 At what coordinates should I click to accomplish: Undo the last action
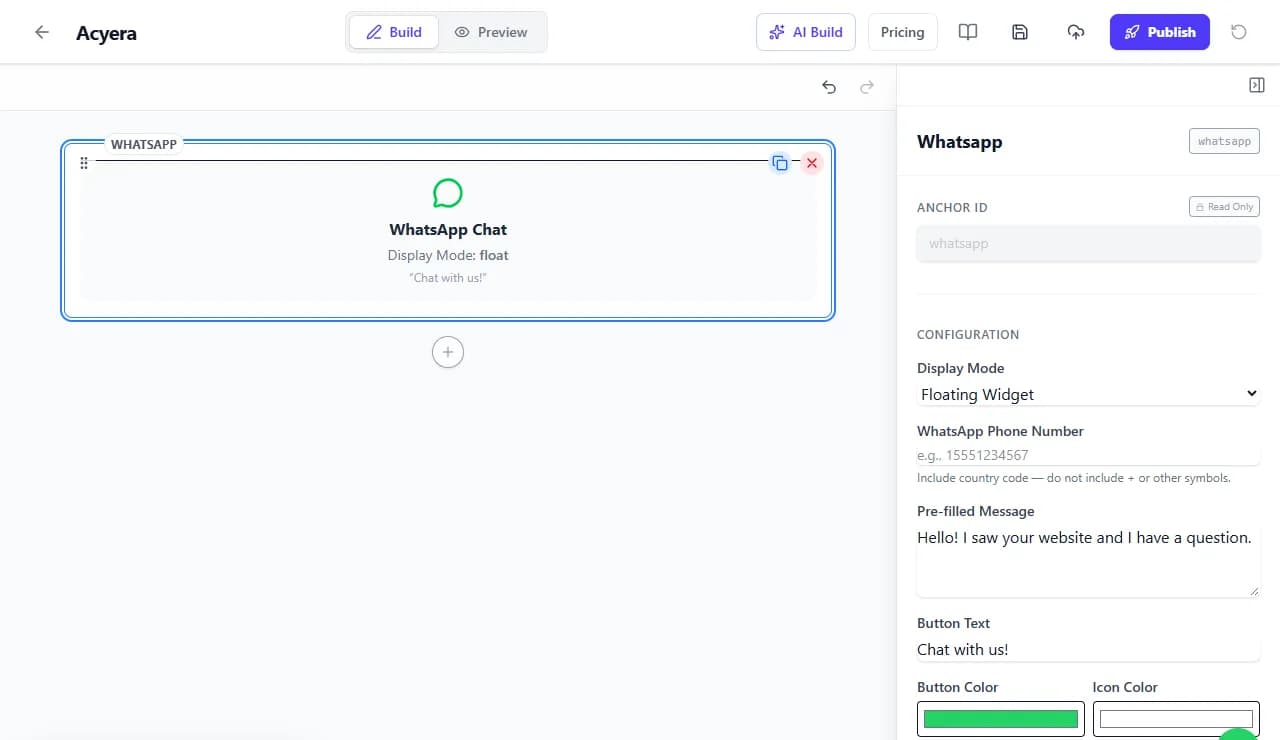tap(829, 87)
